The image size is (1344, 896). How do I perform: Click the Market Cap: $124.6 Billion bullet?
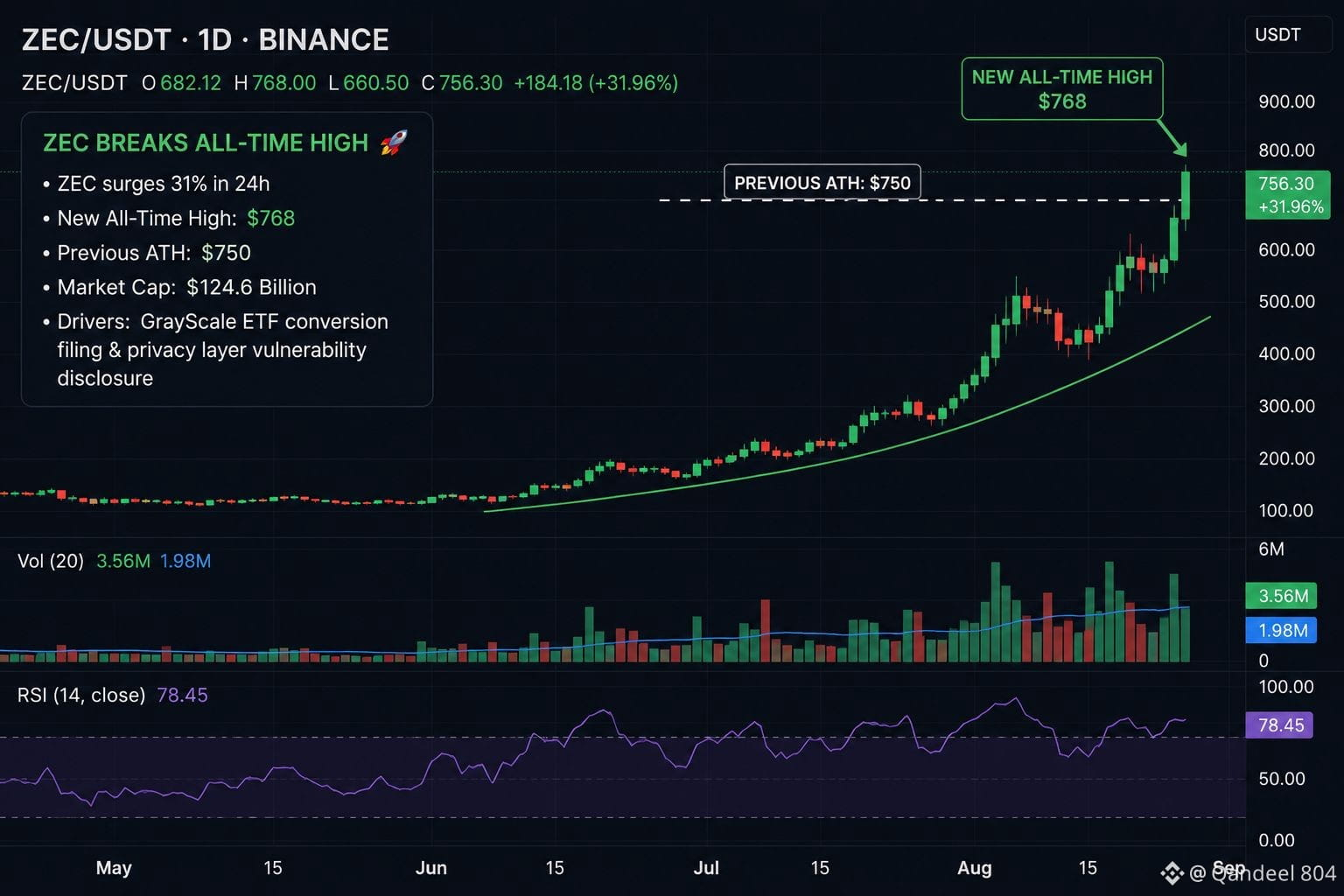(179, 287)
